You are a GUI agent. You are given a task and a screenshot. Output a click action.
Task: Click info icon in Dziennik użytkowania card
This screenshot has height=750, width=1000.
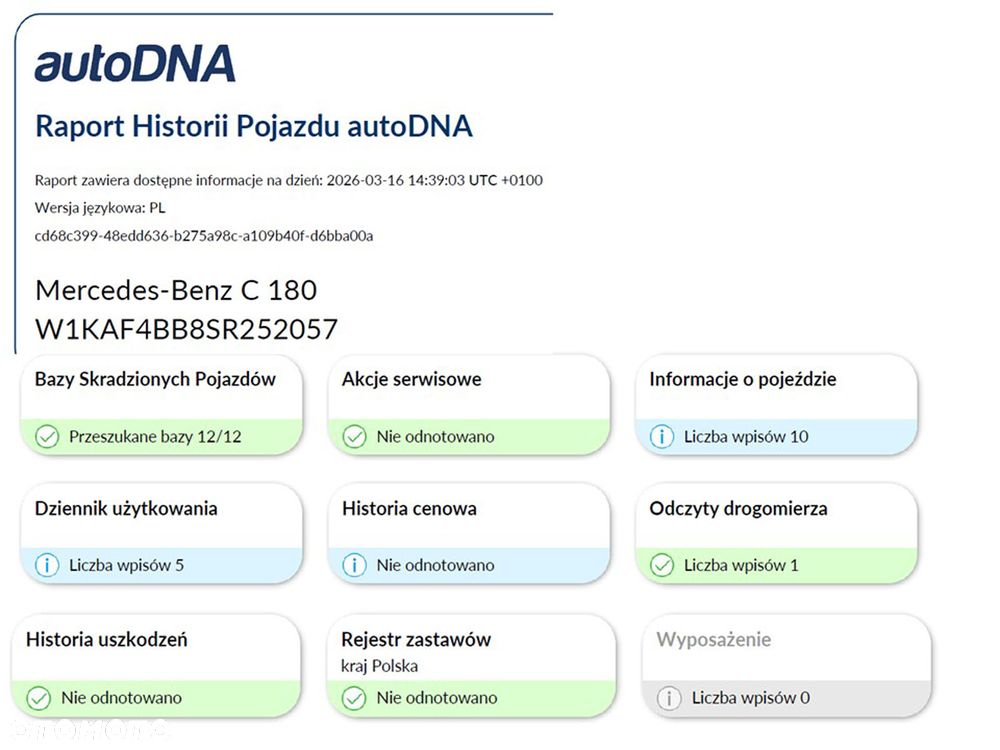click(47, 565)
